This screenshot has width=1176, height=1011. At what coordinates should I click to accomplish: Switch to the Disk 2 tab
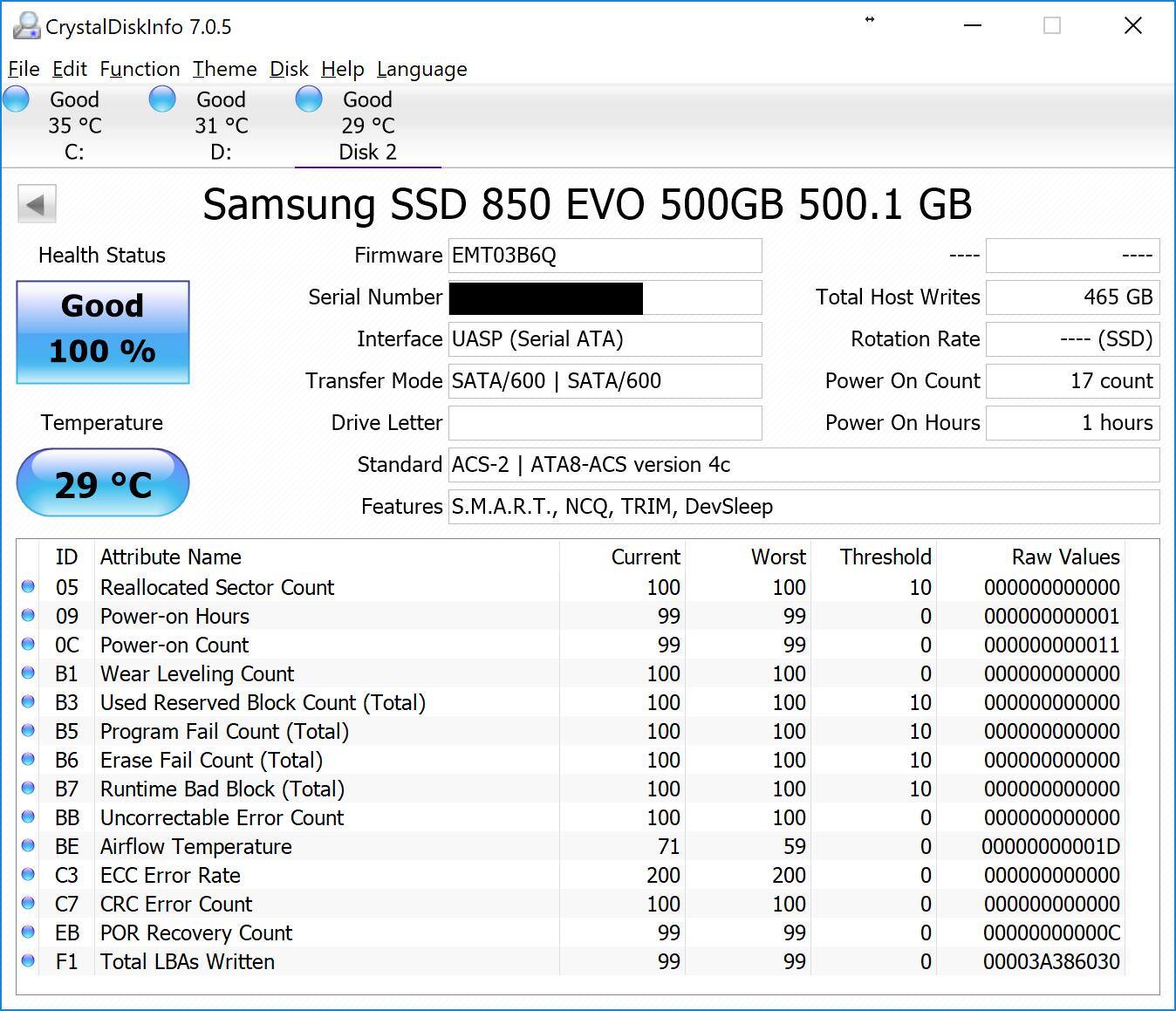pyautogui.click(x=367, y=152)
